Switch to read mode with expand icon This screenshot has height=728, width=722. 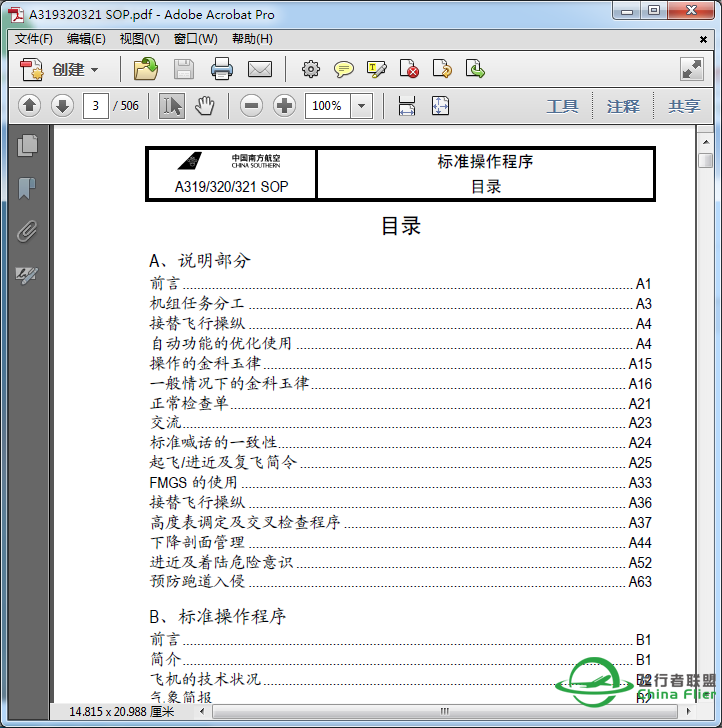pos(692,69)
